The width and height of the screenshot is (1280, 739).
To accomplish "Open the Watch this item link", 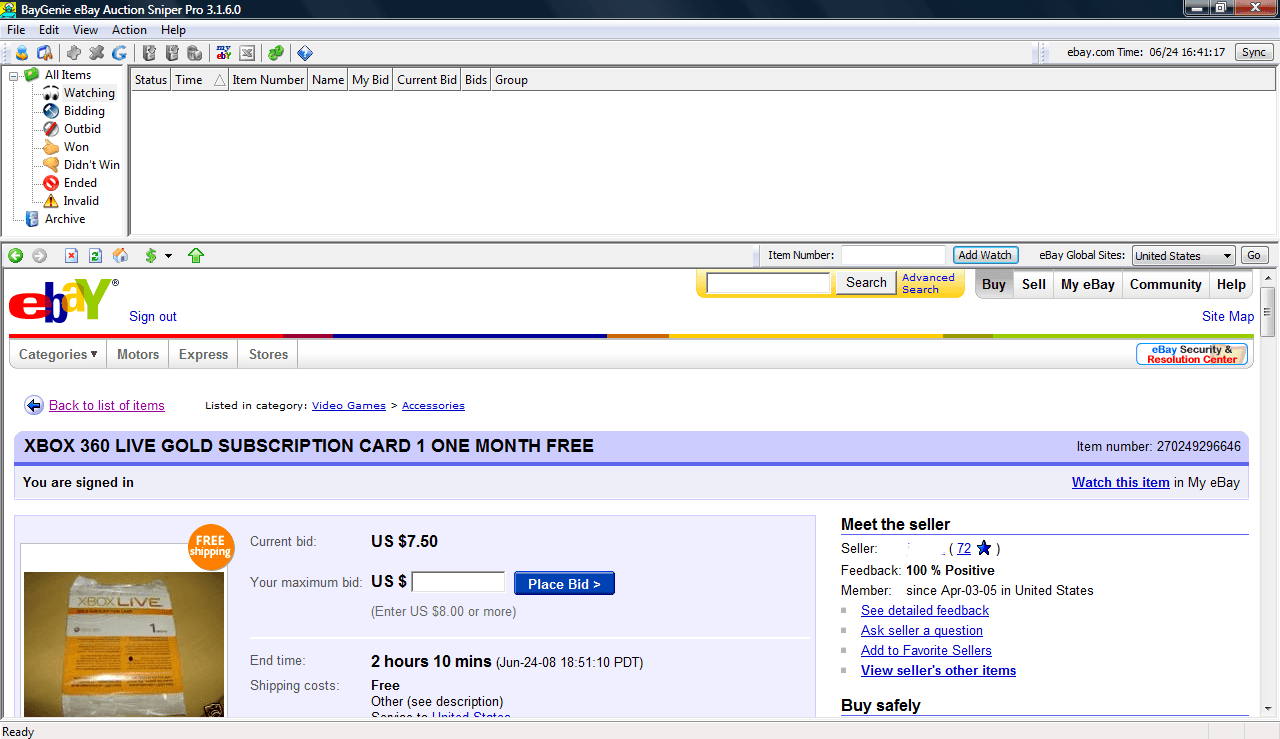I will (x=1120, y=482).
